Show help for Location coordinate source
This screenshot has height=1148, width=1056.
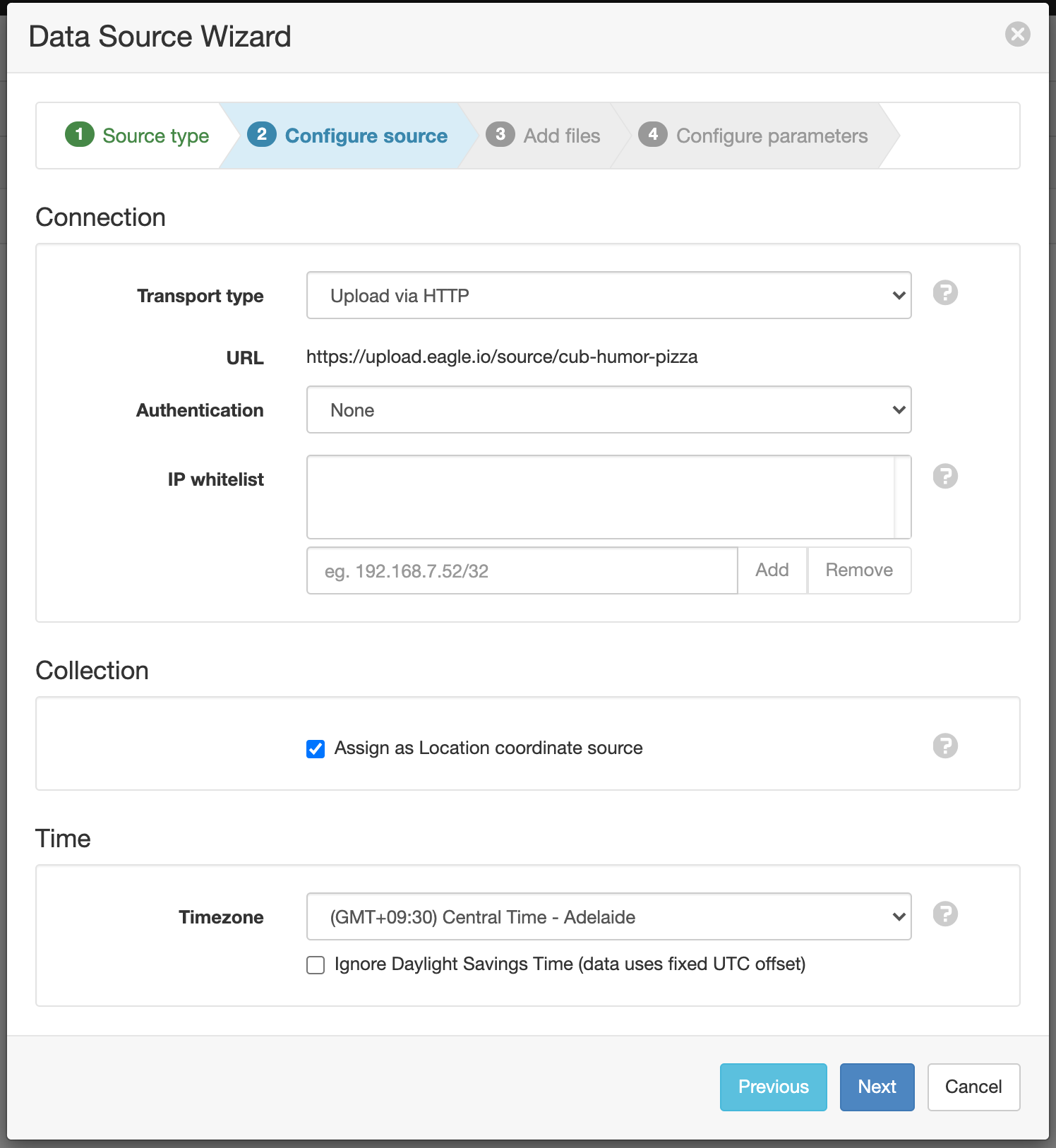tap(945, 746)
